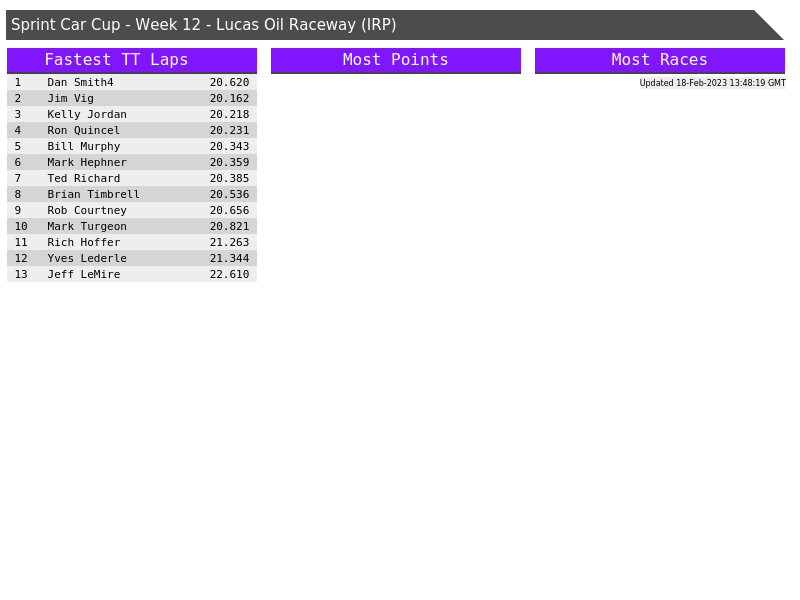Select Mark Hephner's row
Image resolution: width=800 pixels, height=600 pixels.
[x=87, y=162]
